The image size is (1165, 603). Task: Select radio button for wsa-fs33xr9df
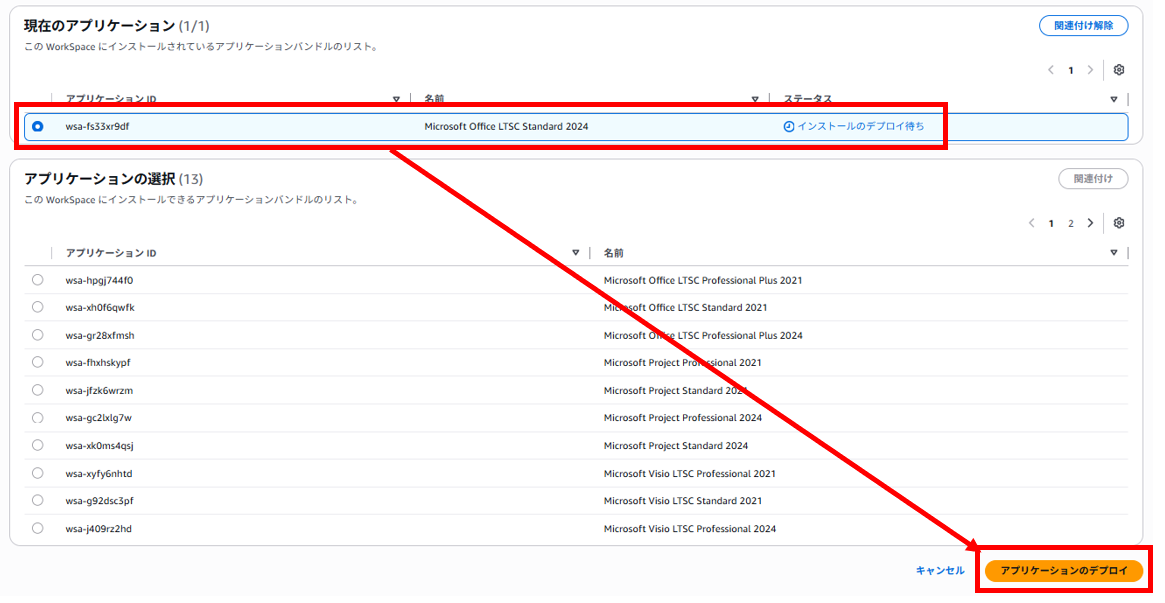38,127
